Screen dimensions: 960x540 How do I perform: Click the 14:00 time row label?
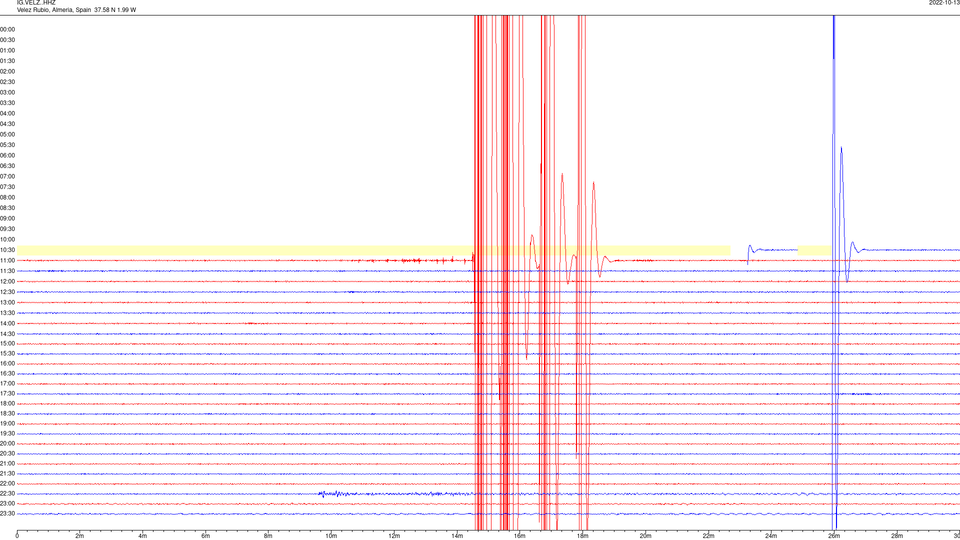coord(7,323)
